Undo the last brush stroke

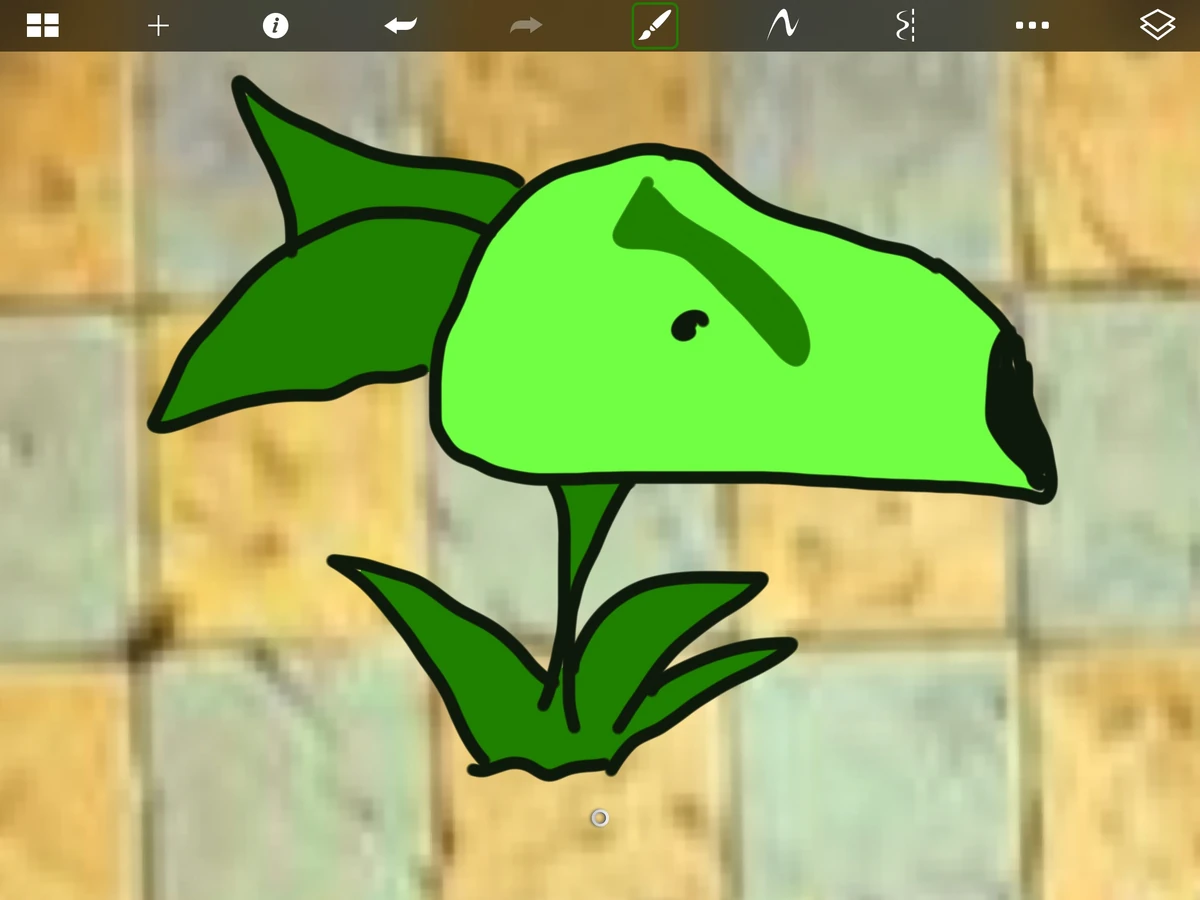[399, 25]
